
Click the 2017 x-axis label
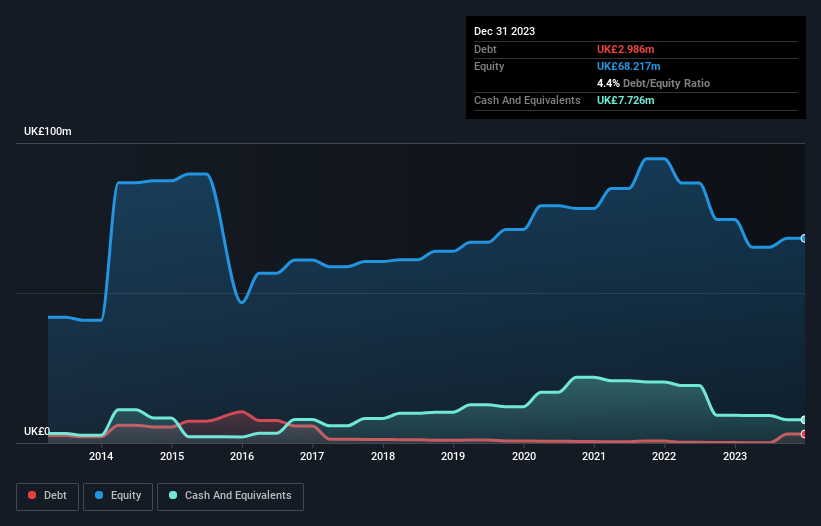click(312, 456)
